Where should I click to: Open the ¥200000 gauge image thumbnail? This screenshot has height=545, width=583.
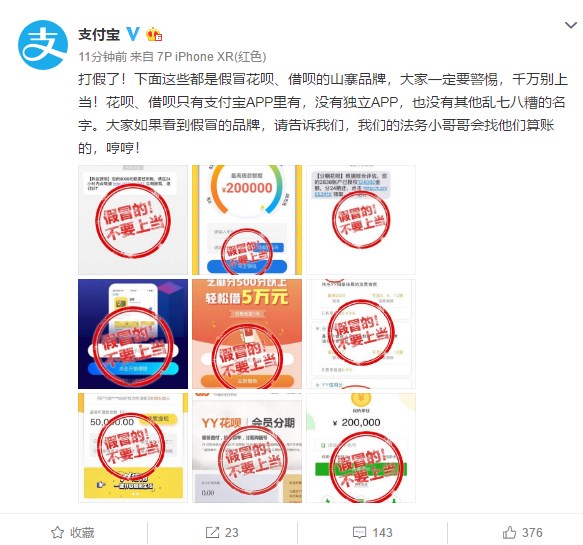(x=247, y=220)
